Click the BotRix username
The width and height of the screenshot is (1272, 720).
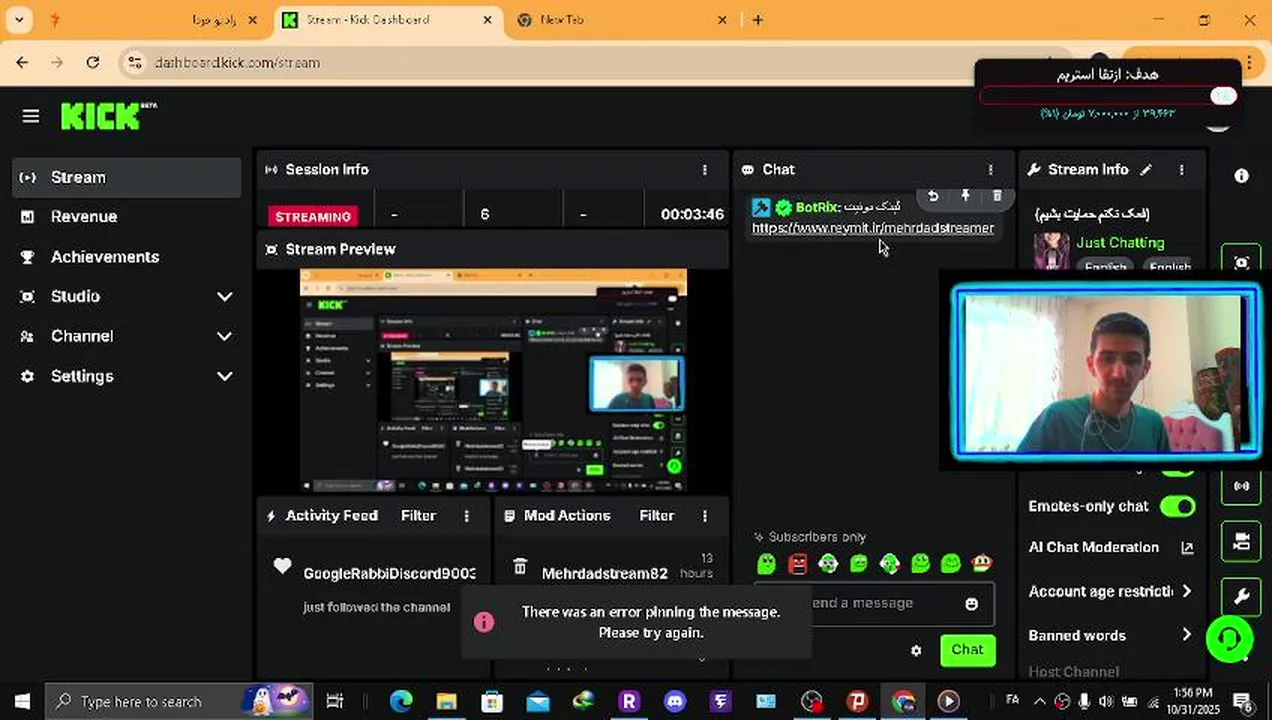pyautogui.click(x=816, y=207)
